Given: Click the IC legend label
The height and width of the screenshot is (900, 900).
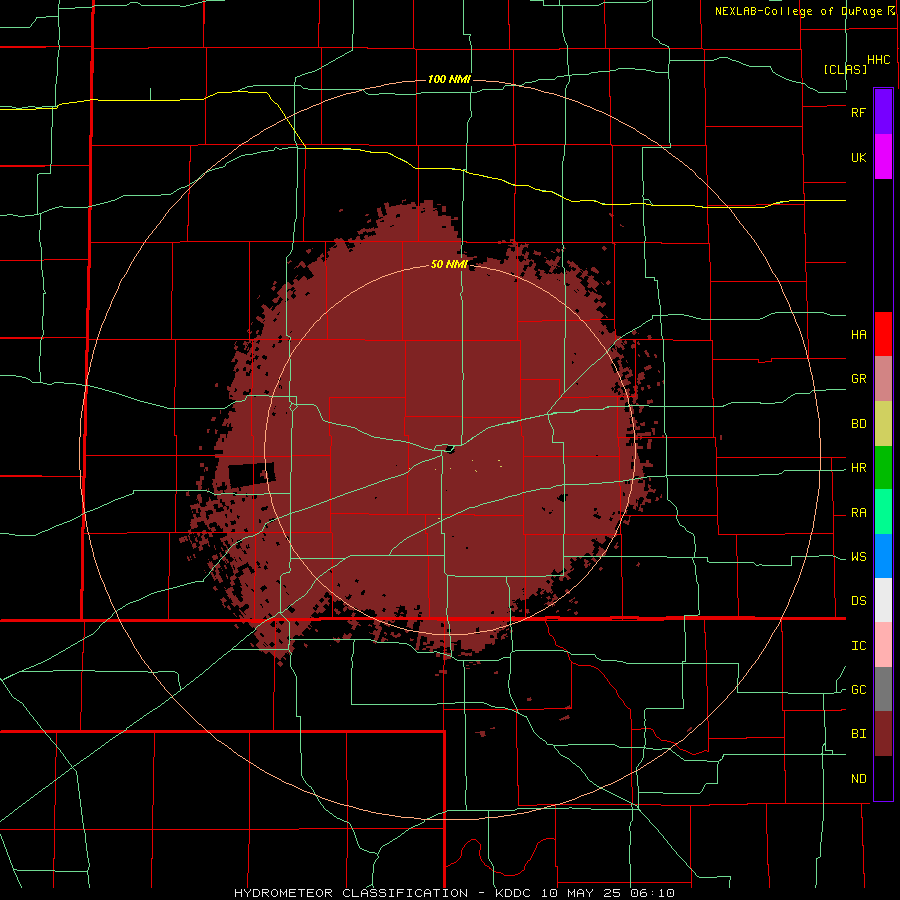Looking at the screenshot, I should tap(858, 646).
